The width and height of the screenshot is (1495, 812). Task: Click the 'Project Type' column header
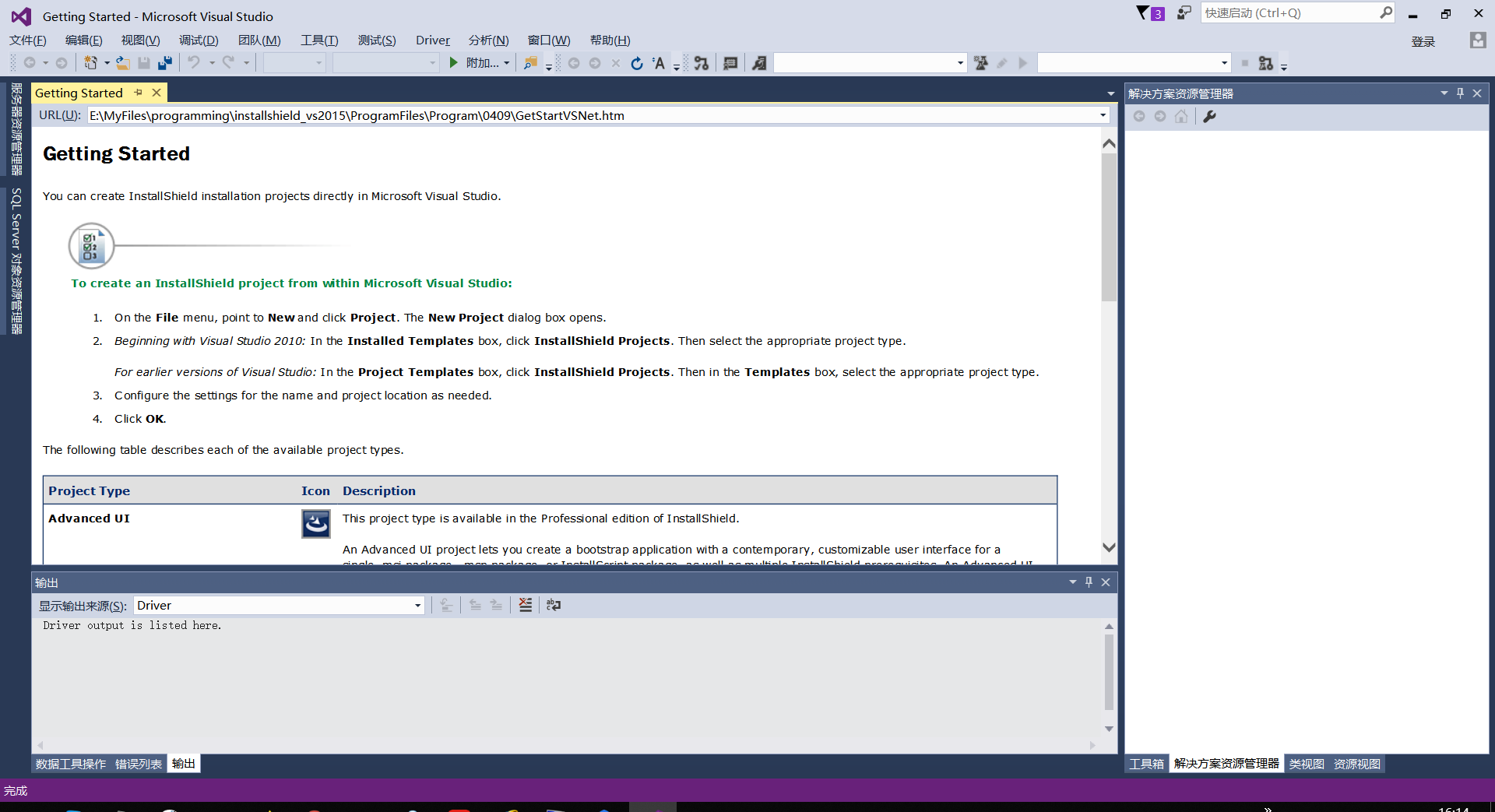pyautogui.click(x=89, y=490)
